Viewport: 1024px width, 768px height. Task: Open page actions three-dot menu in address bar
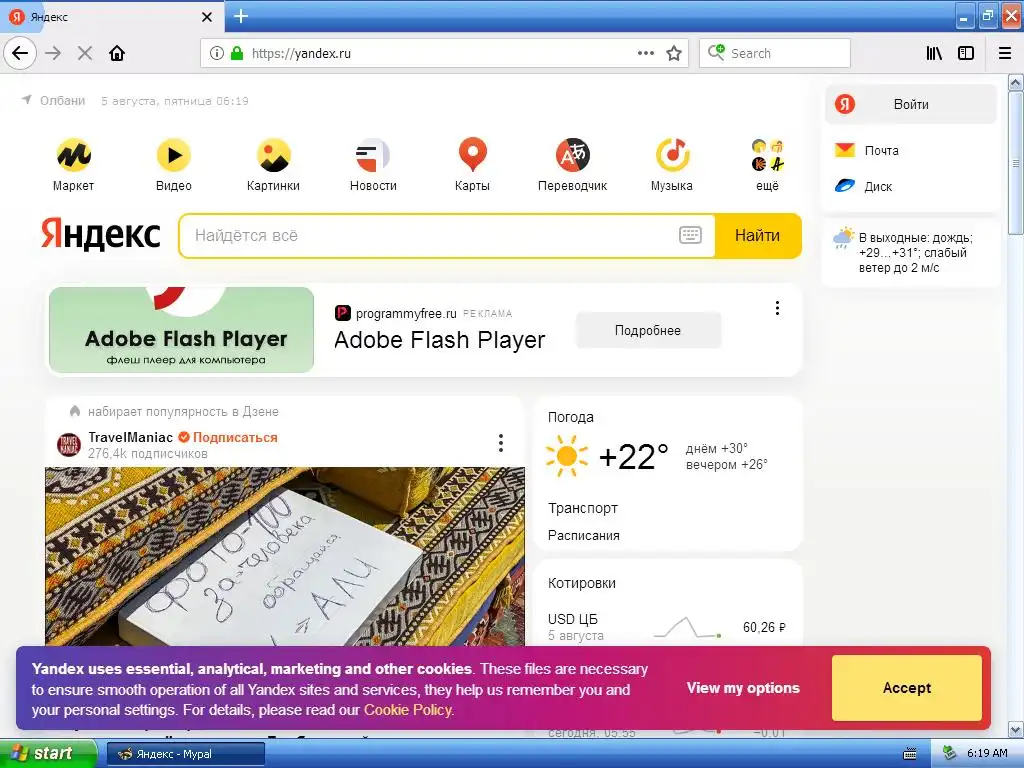(x=646, y=53)
